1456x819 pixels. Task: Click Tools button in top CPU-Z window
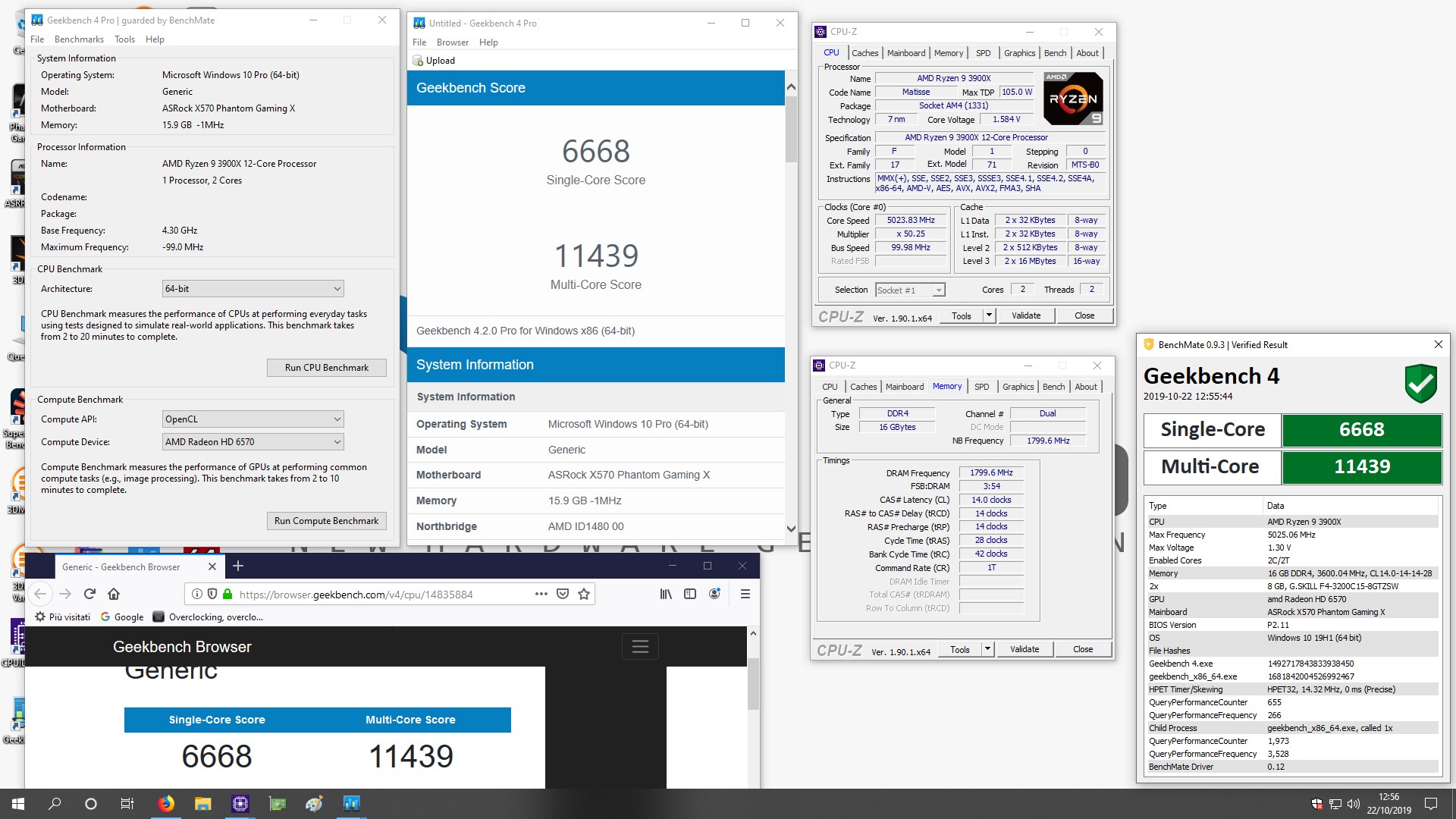(x=962, y=315)
